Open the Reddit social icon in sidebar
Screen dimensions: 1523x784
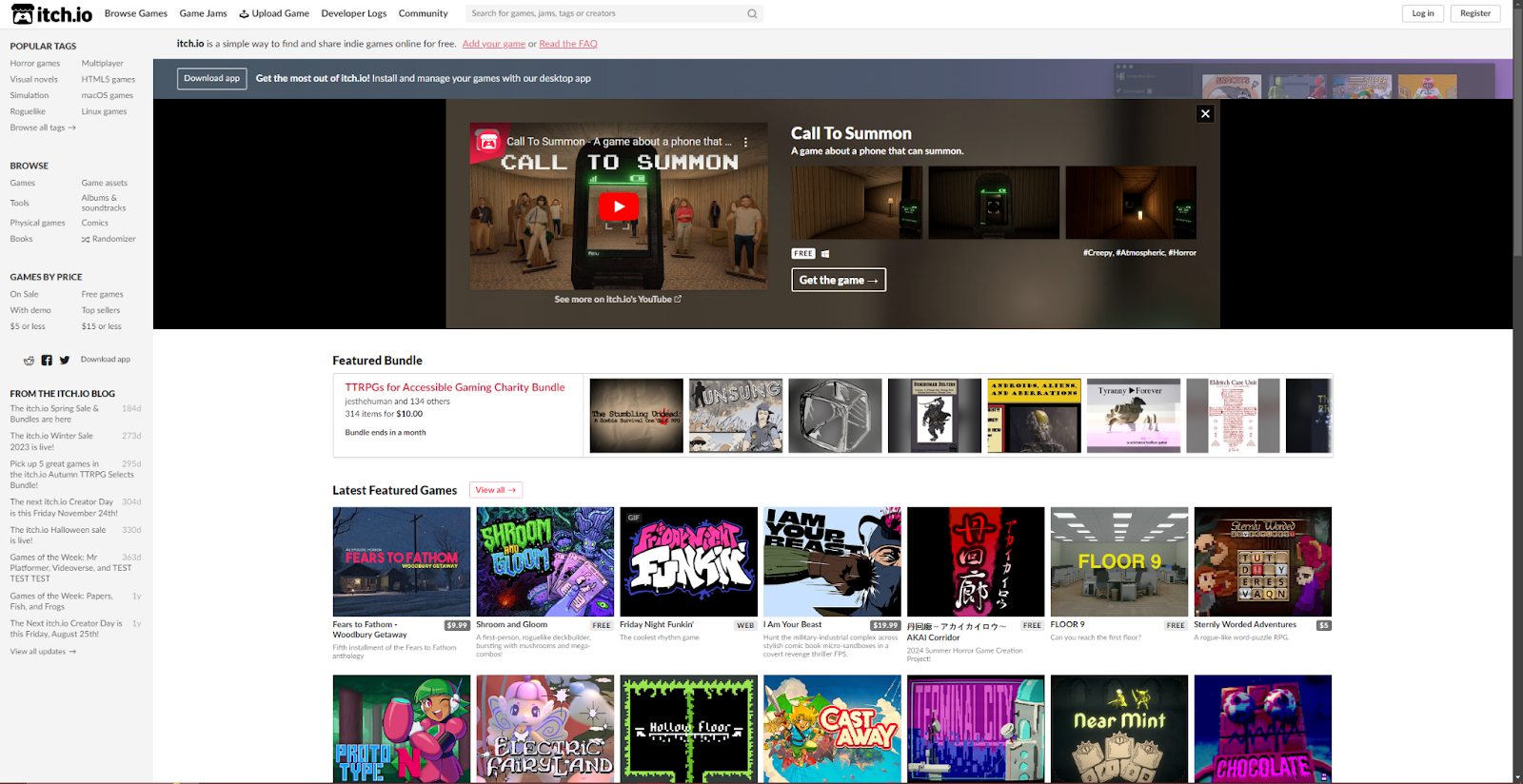[29, 361]
